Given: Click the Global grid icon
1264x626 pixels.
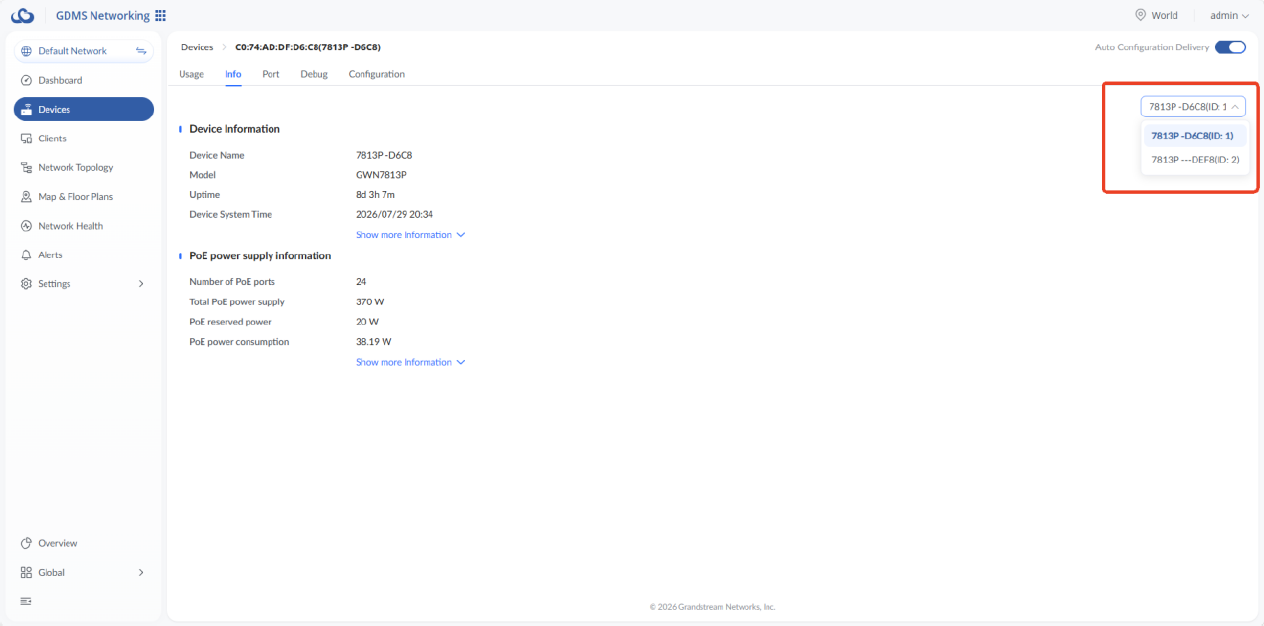Looking at the screenshot, I should click(27, 572).
